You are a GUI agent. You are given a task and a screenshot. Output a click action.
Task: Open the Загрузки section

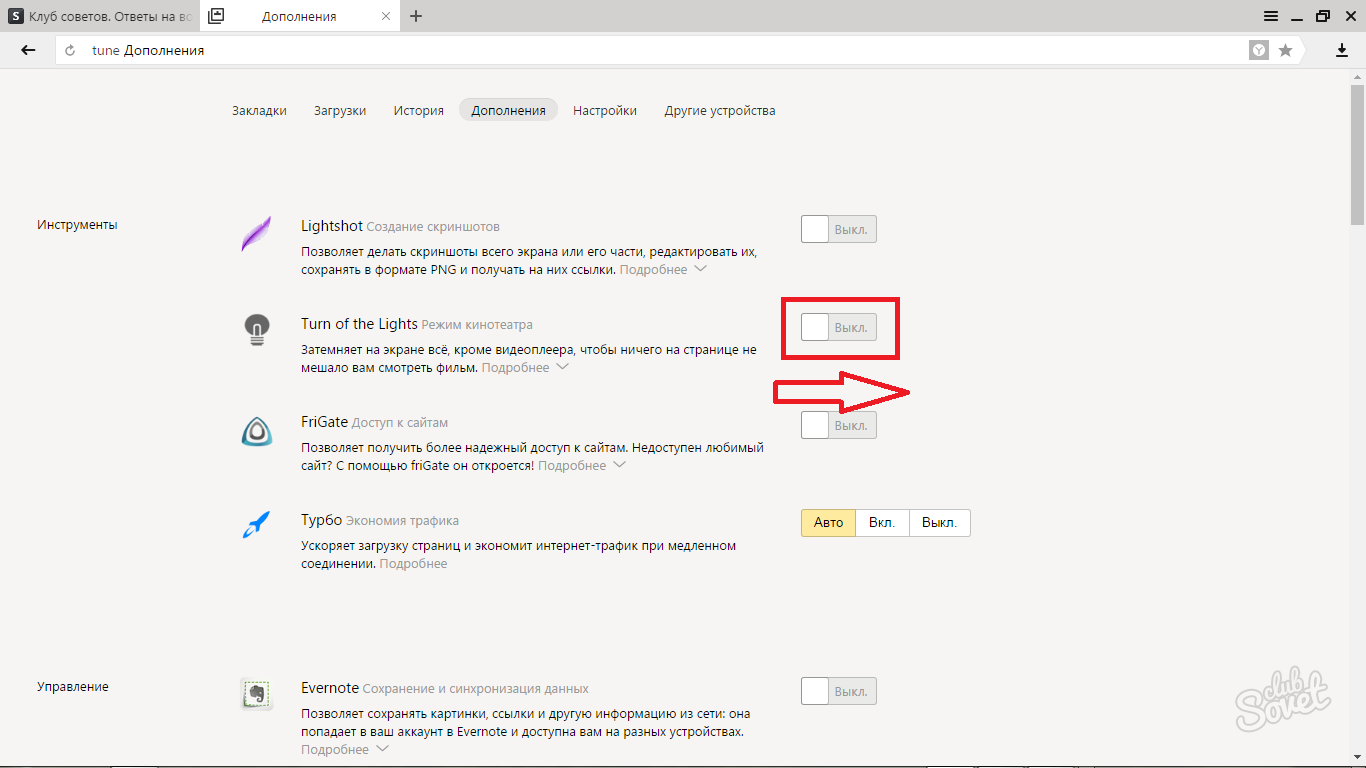[340, 111]
